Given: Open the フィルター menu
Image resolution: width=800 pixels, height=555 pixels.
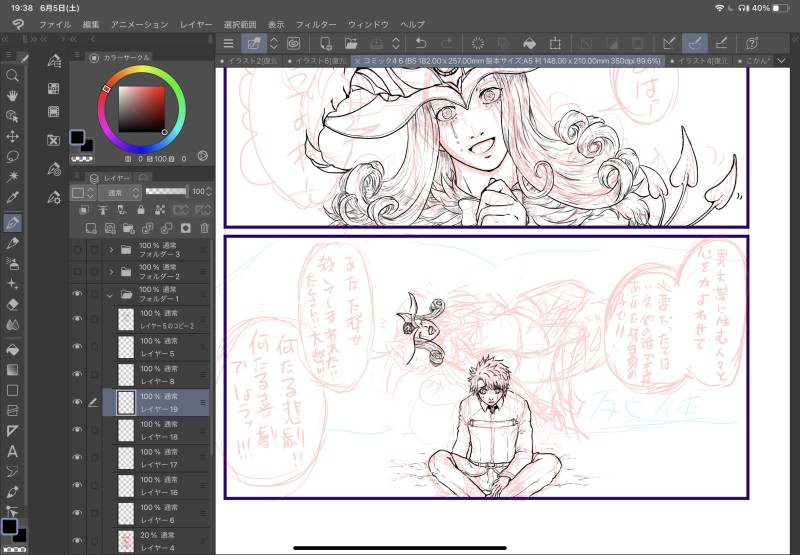Looking at the screenshot, I should click(316, 24).
